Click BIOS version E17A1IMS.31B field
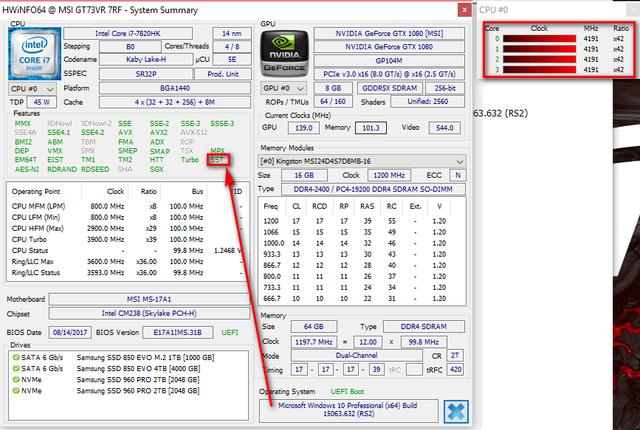This screenshot has height=430, width=640. [178, 332]
